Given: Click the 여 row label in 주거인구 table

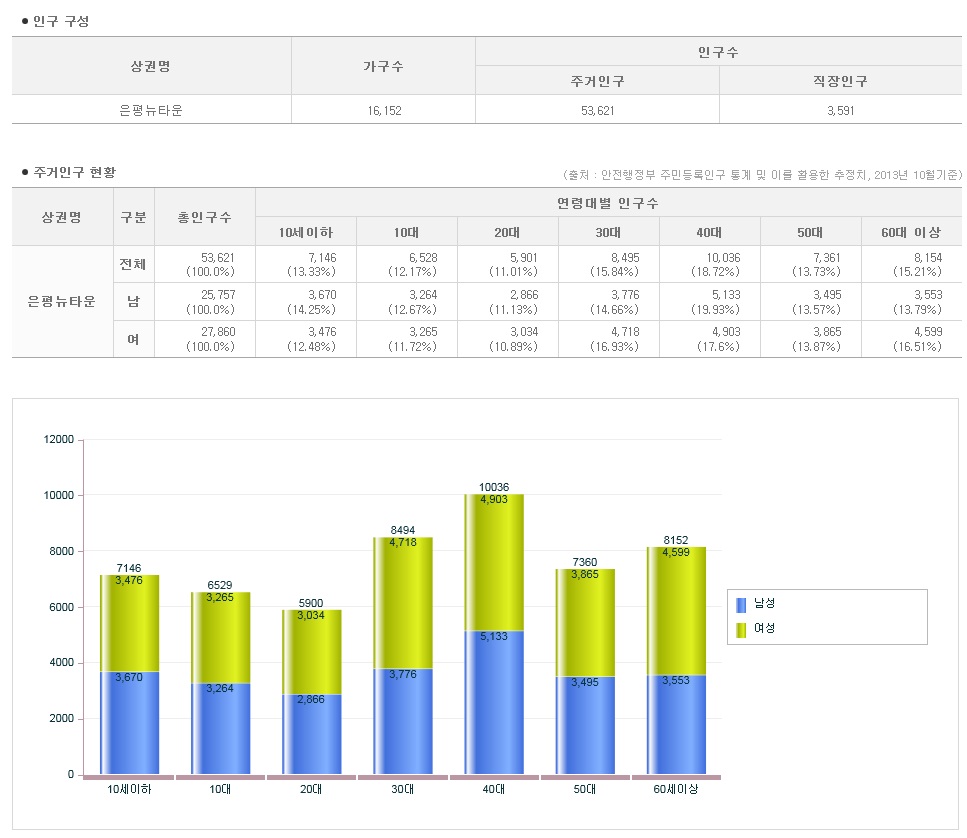Looking at the screenshot, I should (132, 339).
